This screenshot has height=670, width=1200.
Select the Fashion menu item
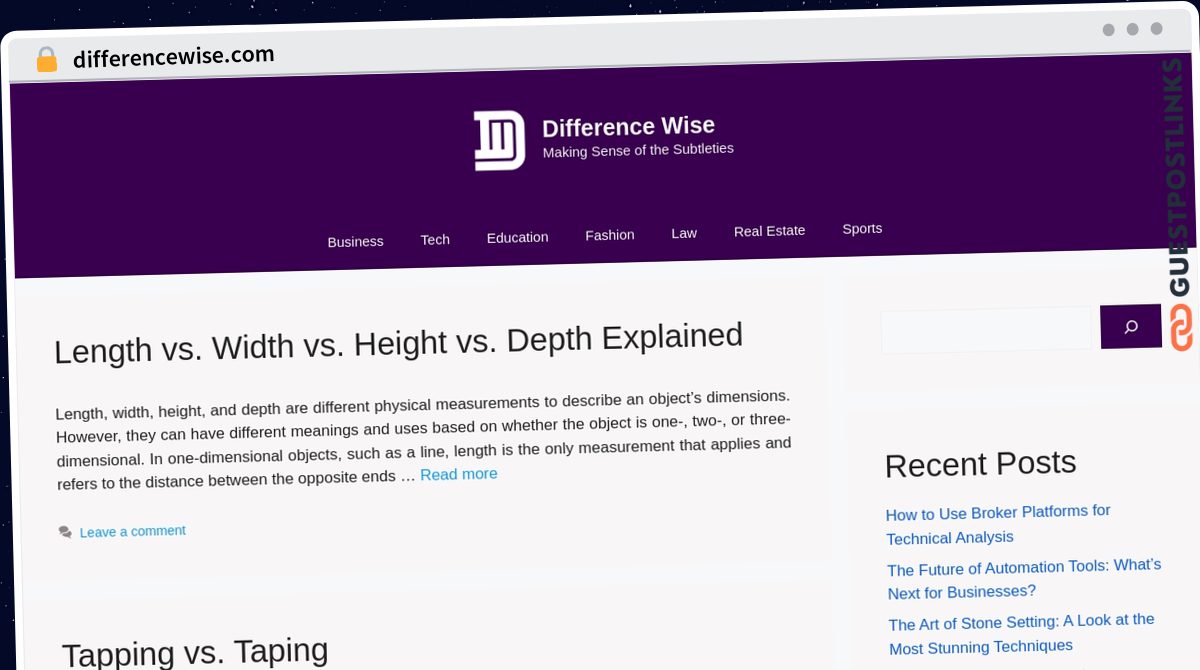(609, 235)
